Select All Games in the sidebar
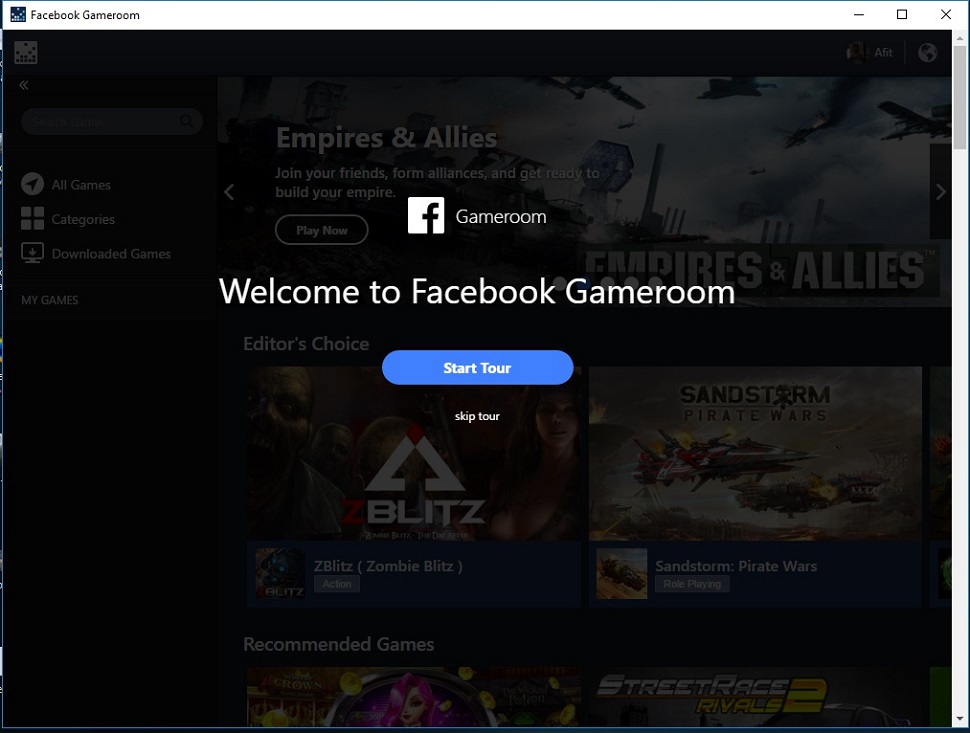970x733 pixels. coord(32,184)
